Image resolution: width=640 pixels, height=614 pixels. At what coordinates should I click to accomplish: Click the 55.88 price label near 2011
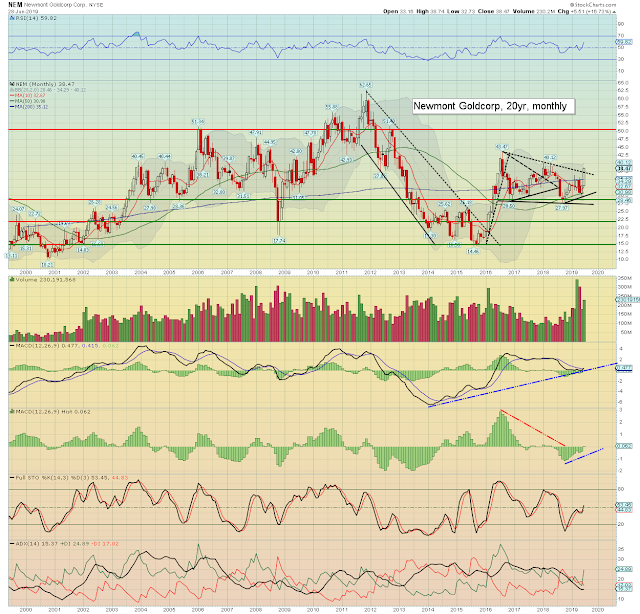(x=331, y=107)
